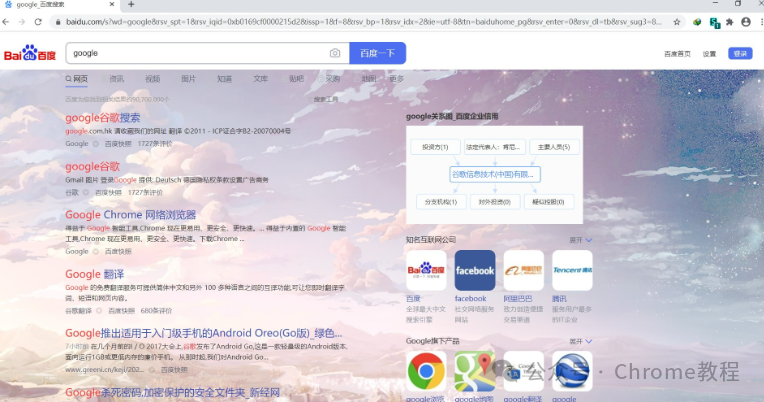Close the google Baidu search tab

pyautogui.click(x=112, y=4)
